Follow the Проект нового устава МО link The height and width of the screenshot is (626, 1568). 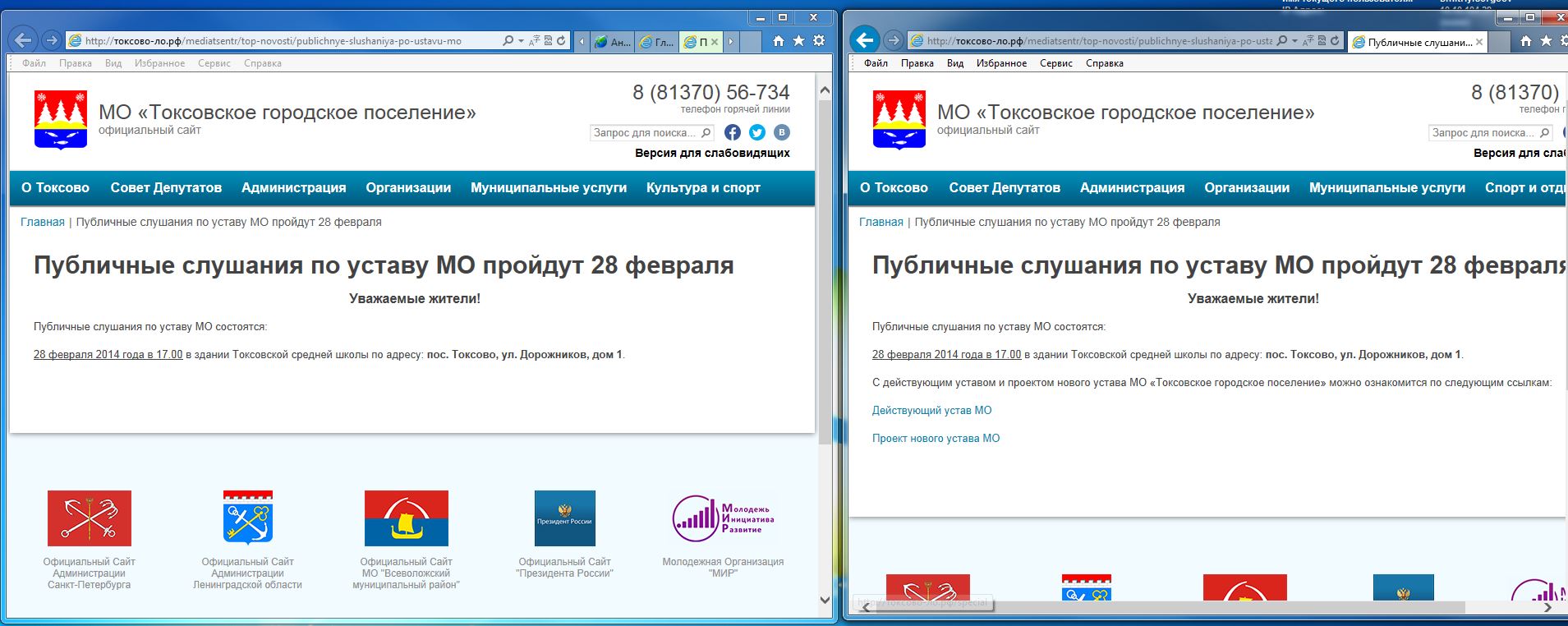tap(936, 439)
